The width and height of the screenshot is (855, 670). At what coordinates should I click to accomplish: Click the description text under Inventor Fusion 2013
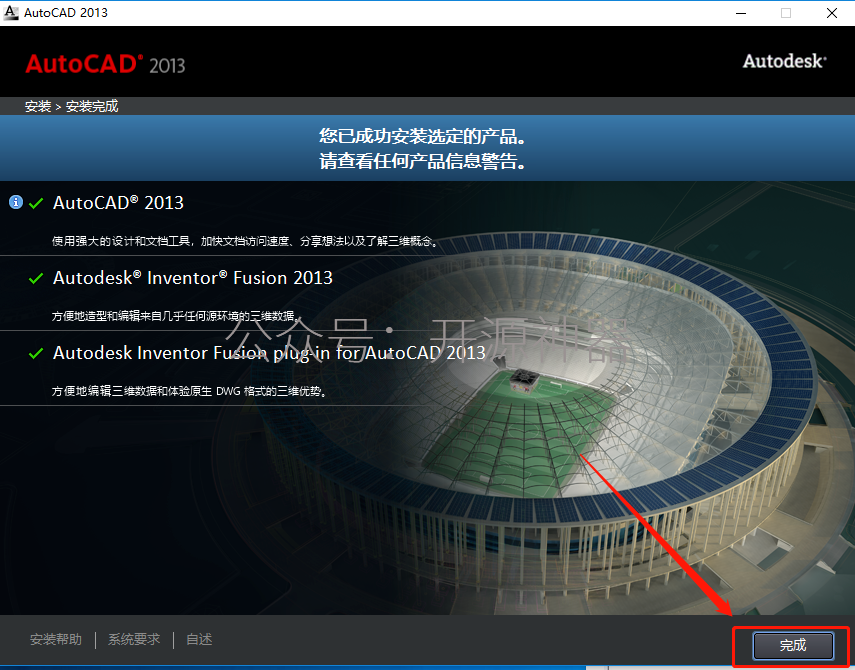[x=174, y=316]
